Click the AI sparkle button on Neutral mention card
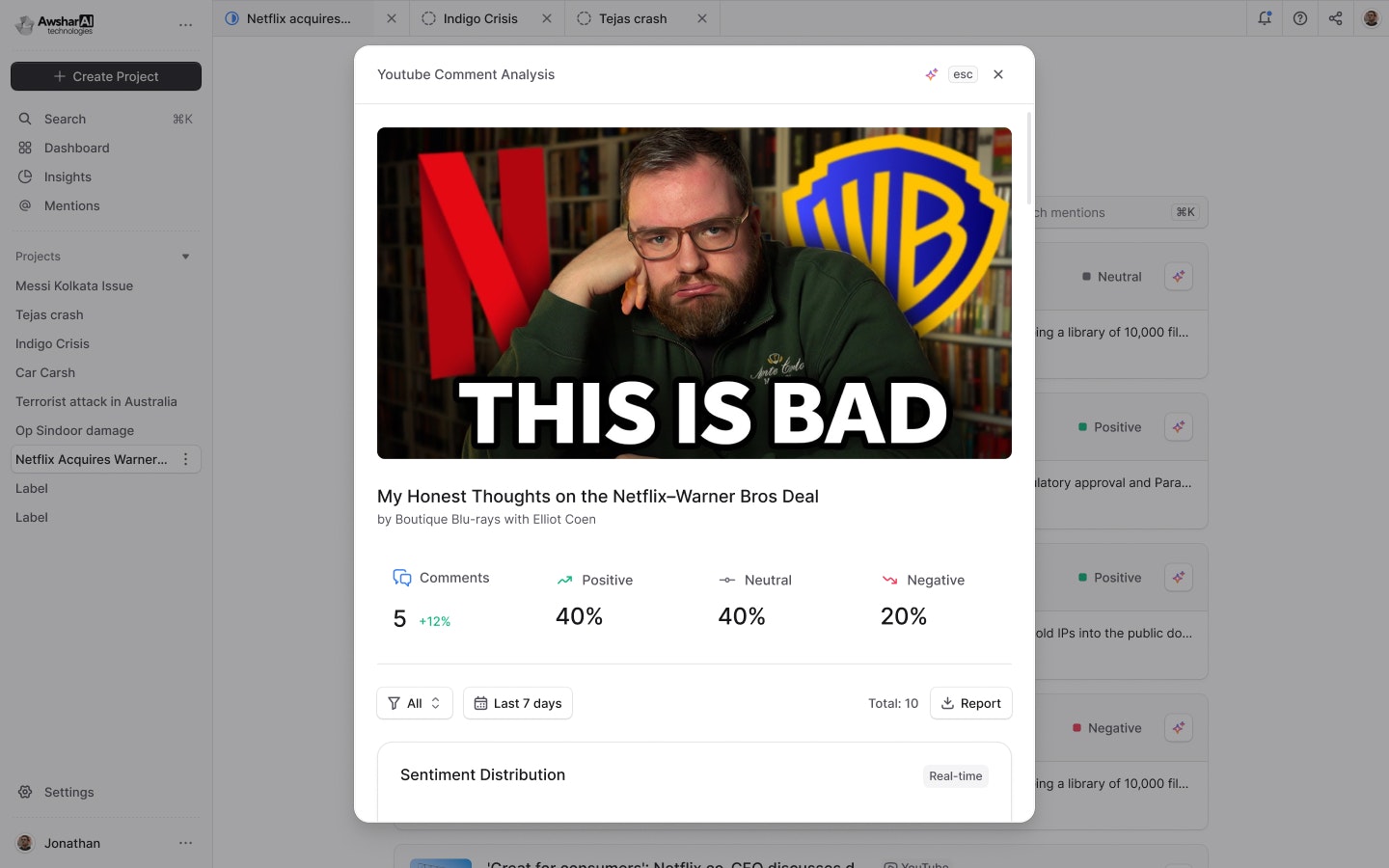This screenshot has width=1389, height=868. pos(1179,277)
